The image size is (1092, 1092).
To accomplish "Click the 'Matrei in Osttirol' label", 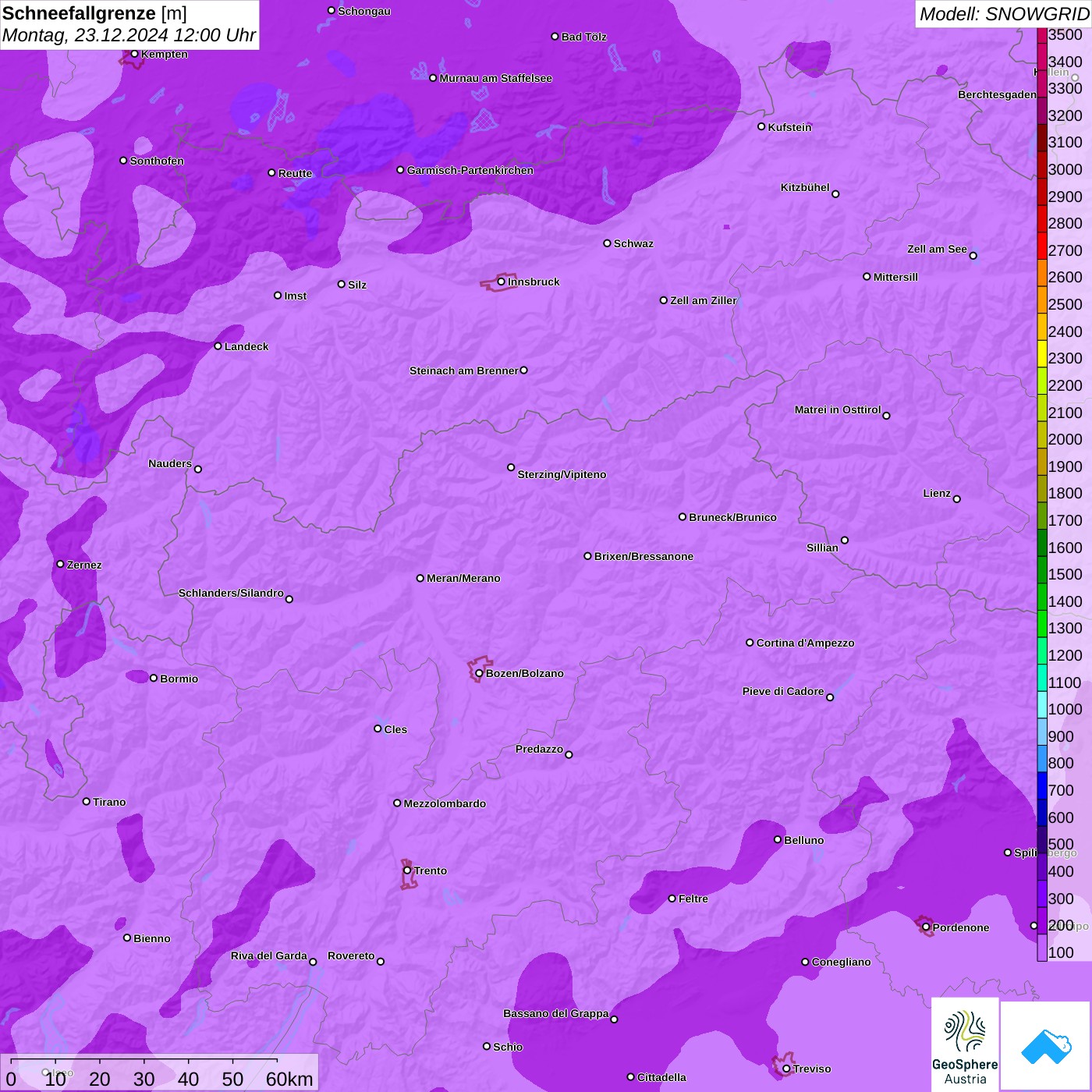I will tap(838, 409).
